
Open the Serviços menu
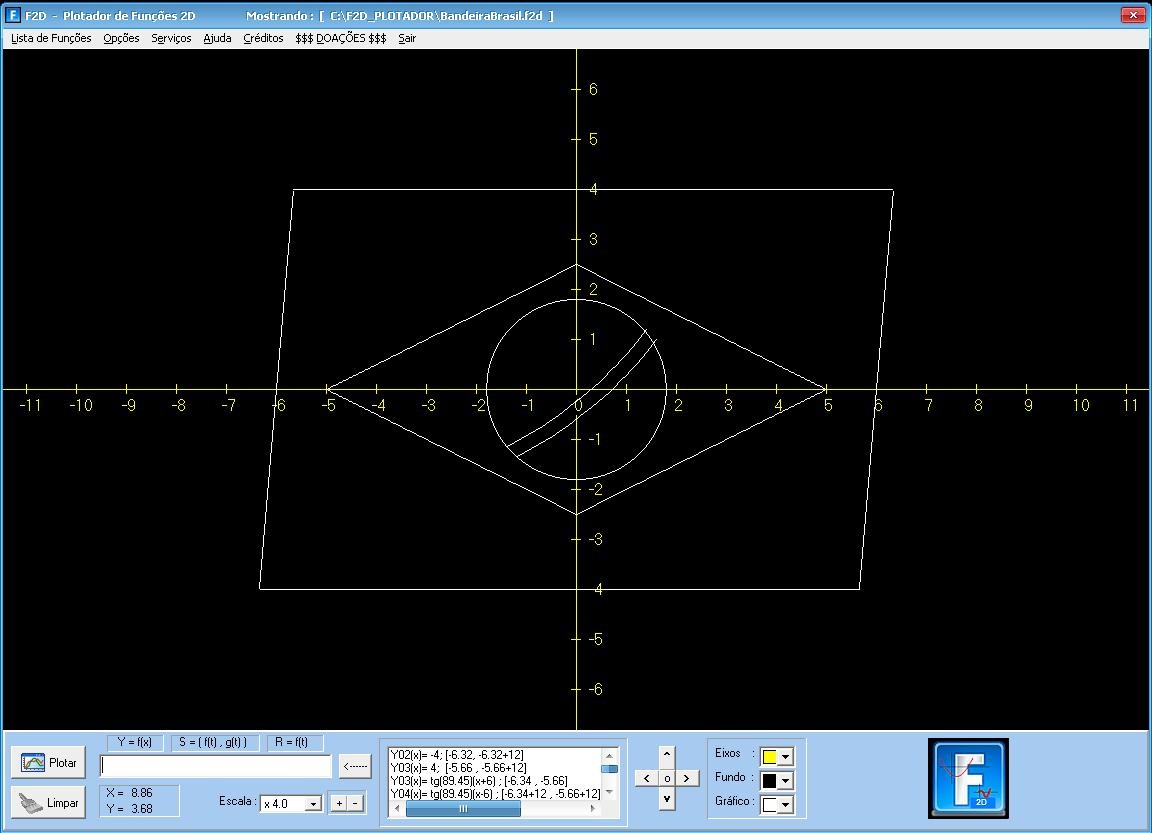point(171,38)
